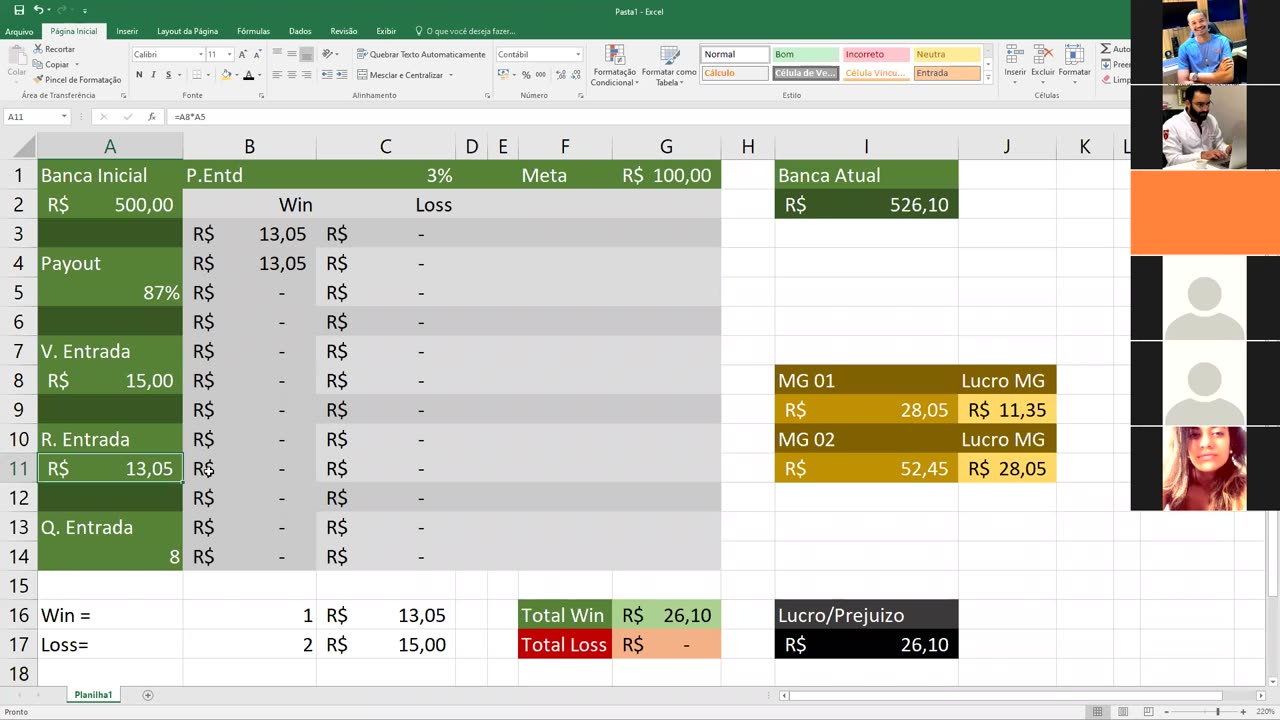
Task: Add a new sheet with the plus button
Action: [148, 695]
